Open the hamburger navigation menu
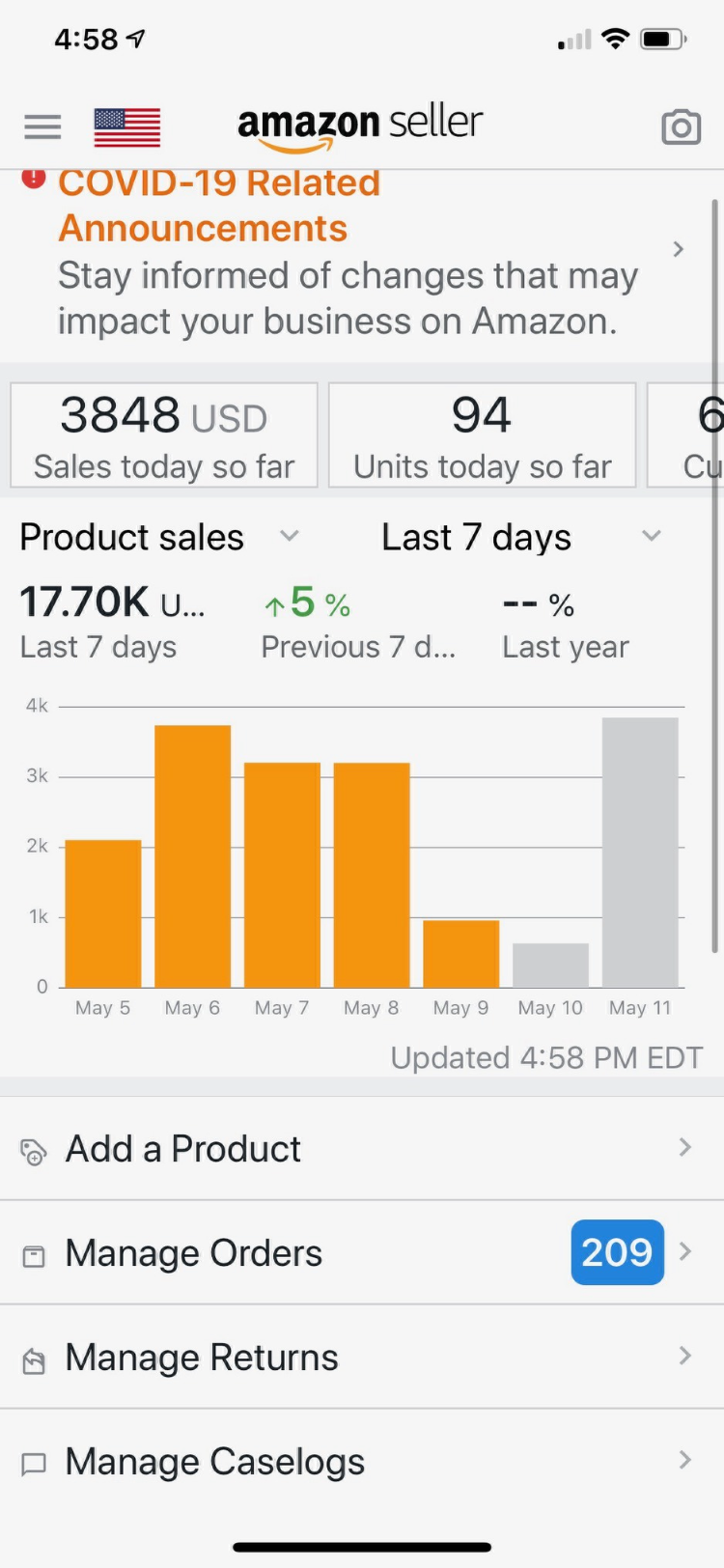724x1568 pixels. [42, 127]
